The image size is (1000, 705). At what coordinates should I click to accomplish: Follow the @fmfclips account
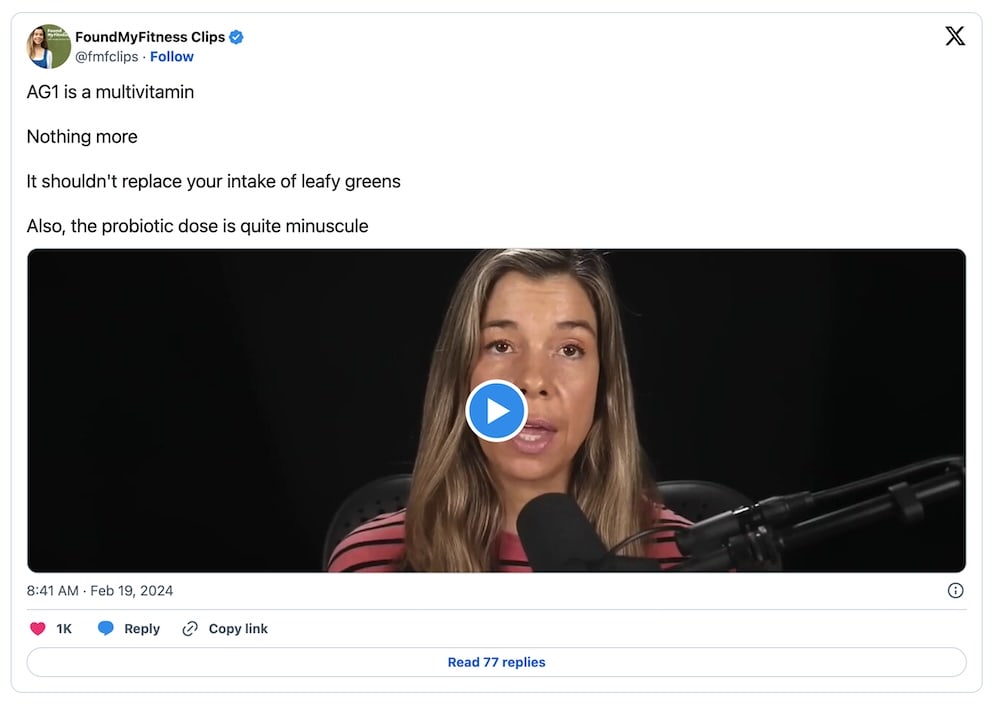click(172, 57)
